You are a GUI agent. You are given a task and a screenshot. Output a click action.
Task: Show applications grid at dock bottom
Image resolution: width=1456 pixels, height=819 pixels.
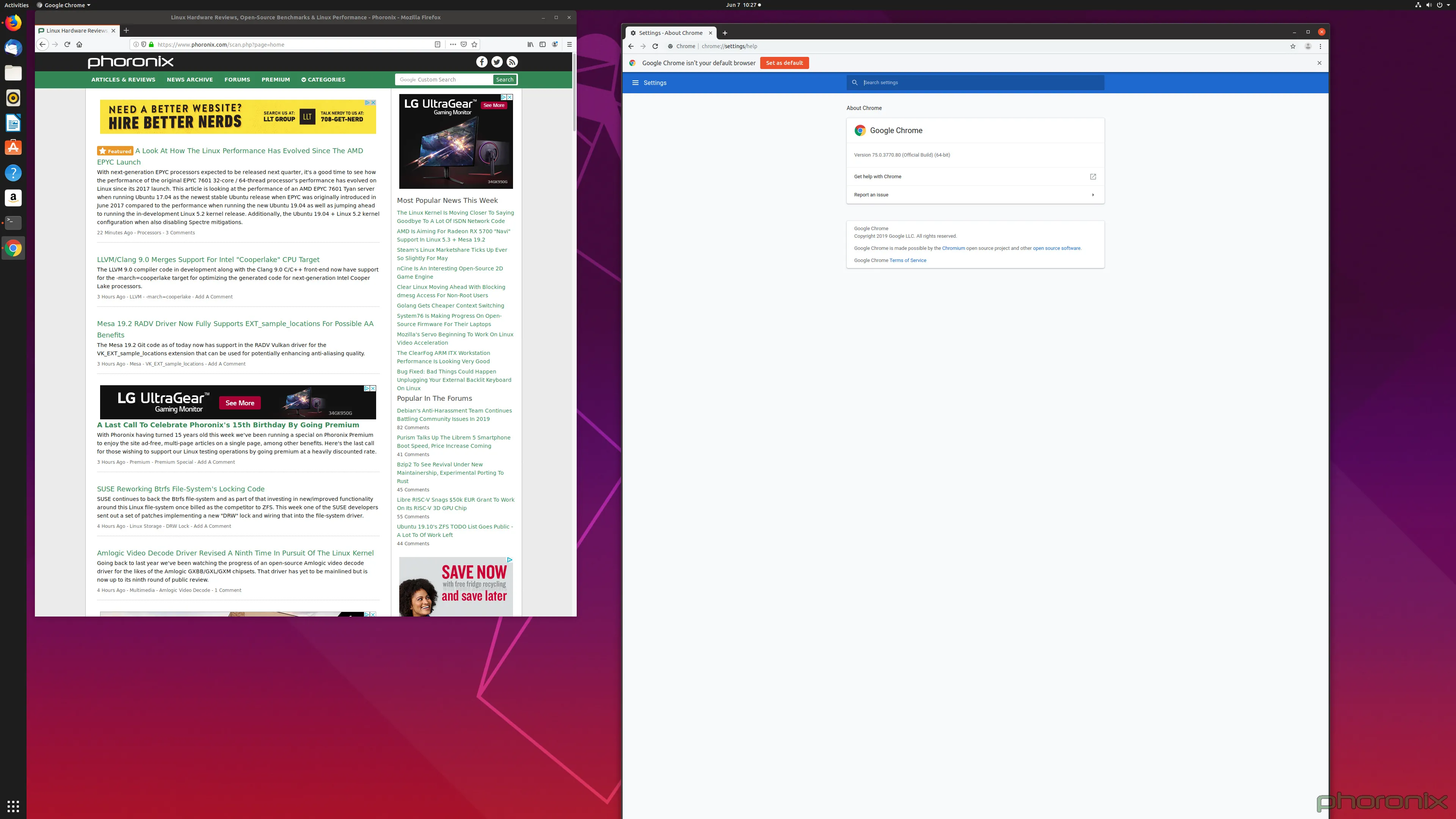13,806
